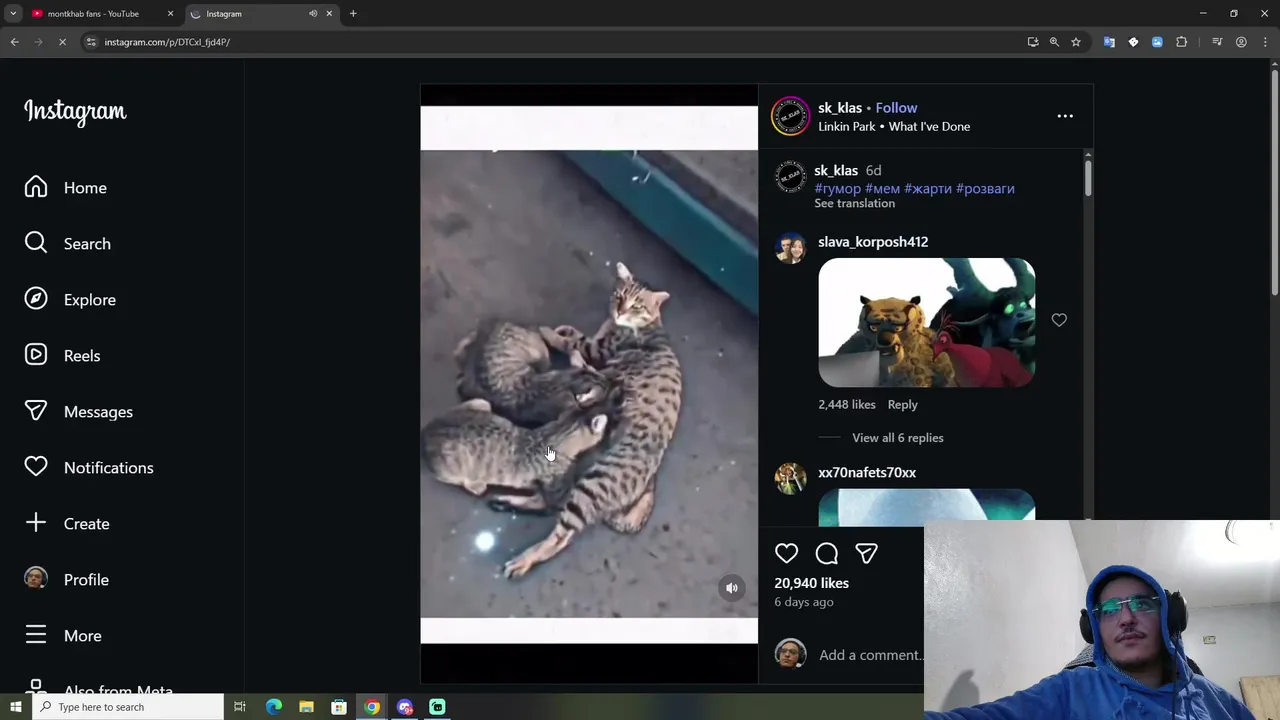Click the taskbar search box
This screenshot has width=1280, height=720.
pos(128,707)
